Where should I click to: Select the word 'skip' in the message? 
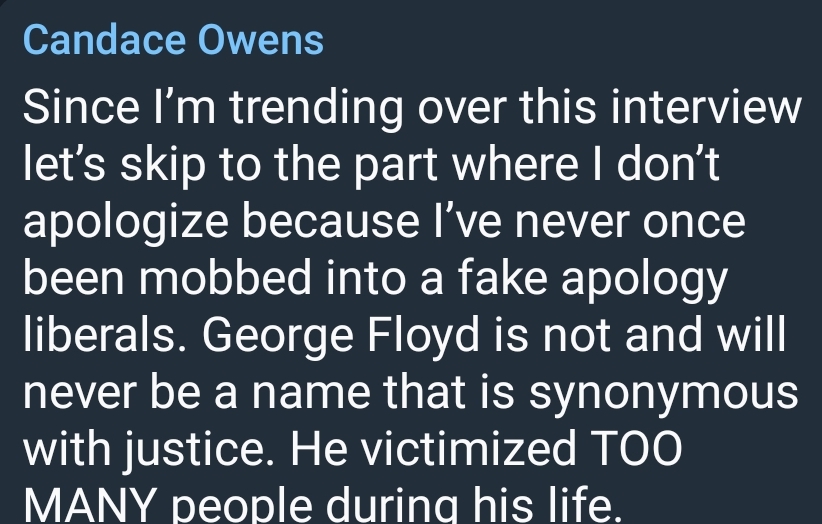tap(163, 167)
